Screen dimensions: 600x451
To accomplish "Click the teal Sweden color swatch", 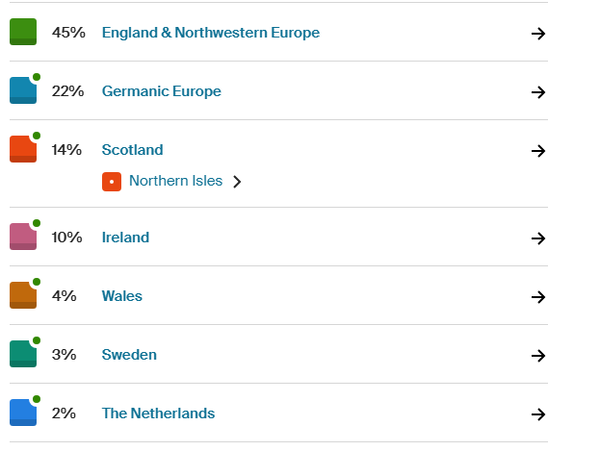I will click(x=23, y=354).
